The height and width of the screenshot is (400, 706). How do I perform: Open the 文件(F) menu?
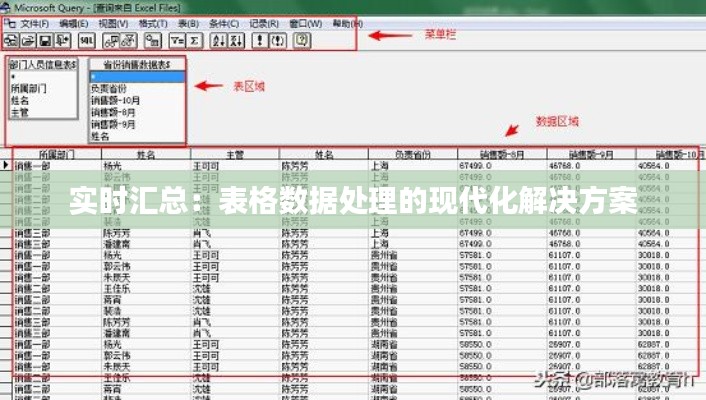point(35,23)
